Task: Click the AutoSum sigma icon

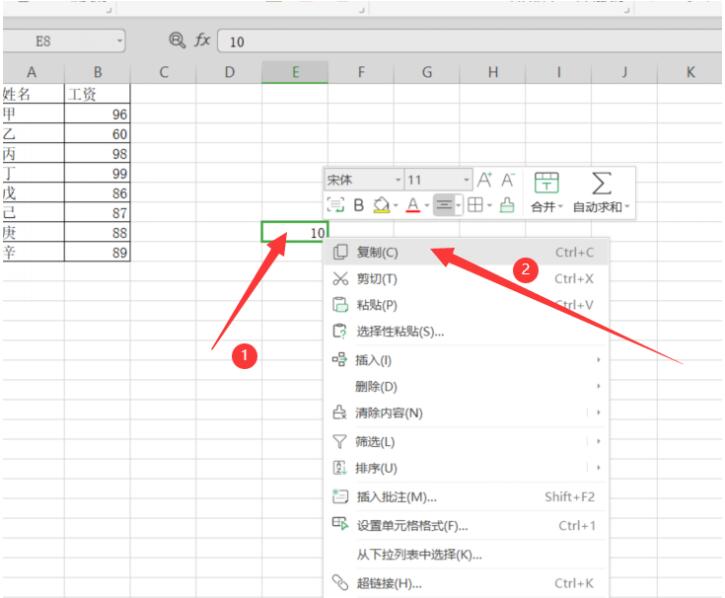Action: (601, 183)
